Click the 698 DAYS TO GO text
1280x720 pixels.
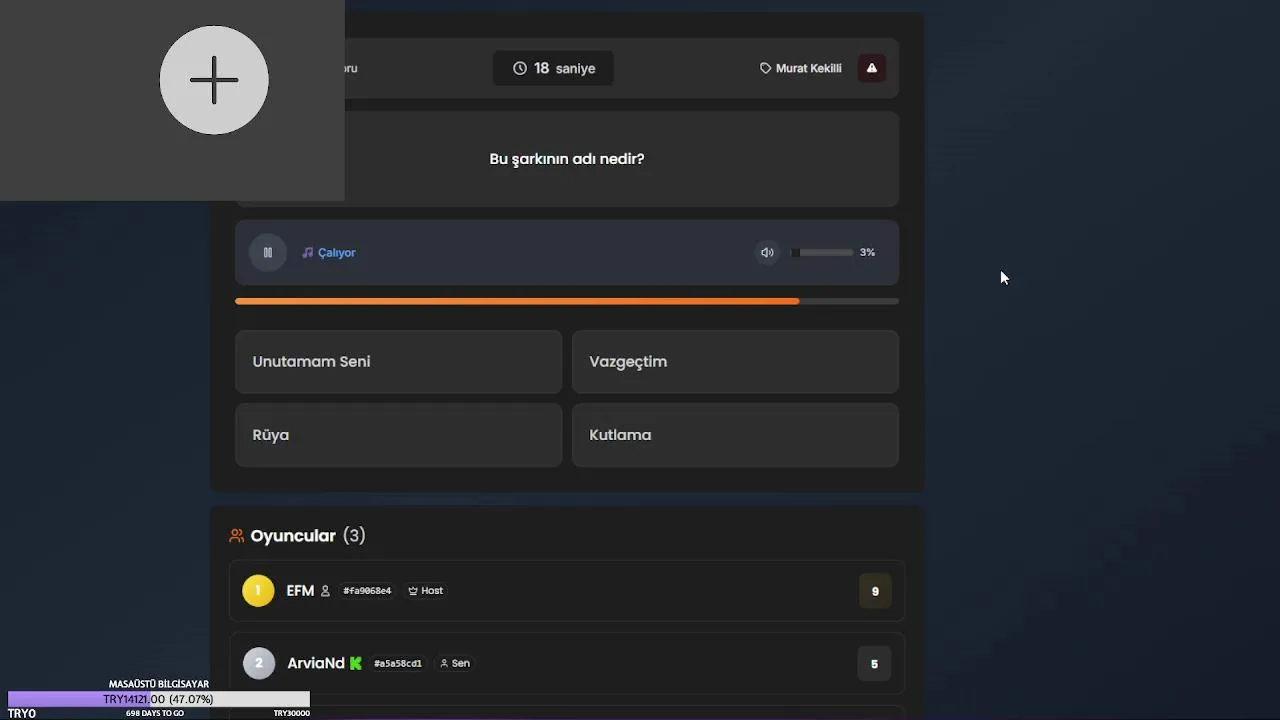[x=155, y=713]
